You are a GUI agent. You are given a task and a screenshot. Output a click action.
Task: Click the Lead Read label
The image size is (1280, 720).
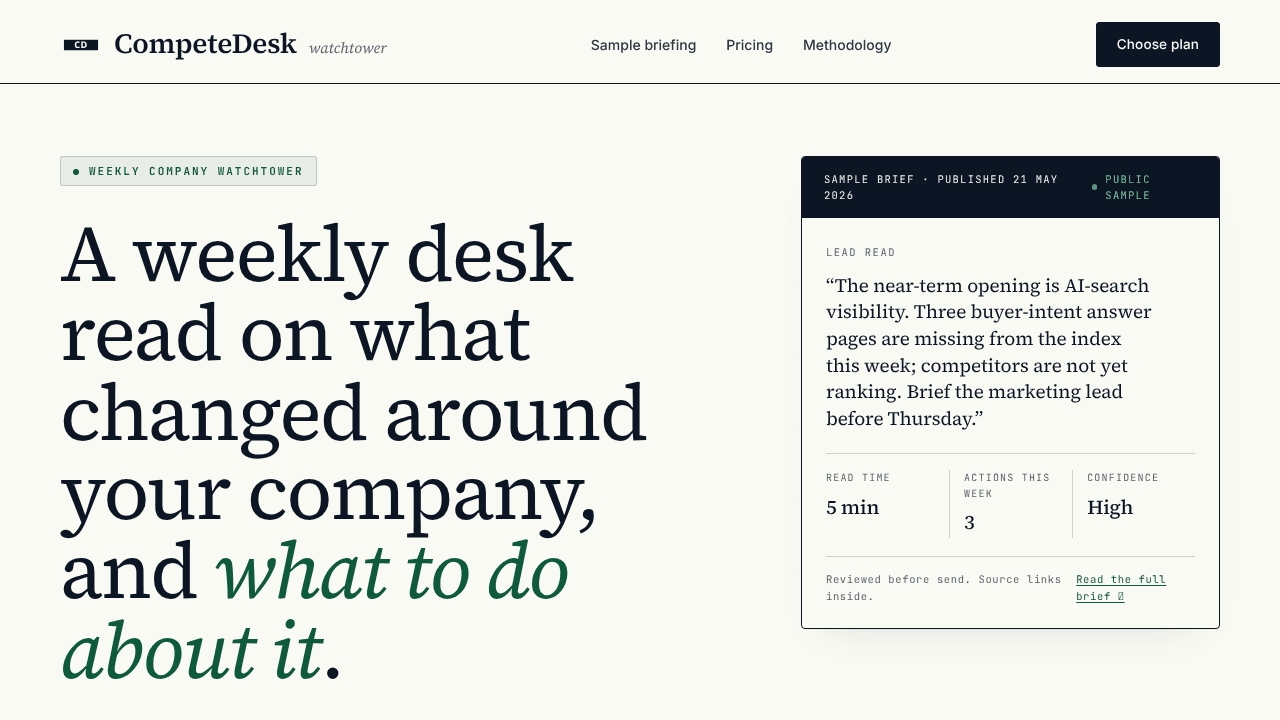pyautogui.click(x=861, y=253)
